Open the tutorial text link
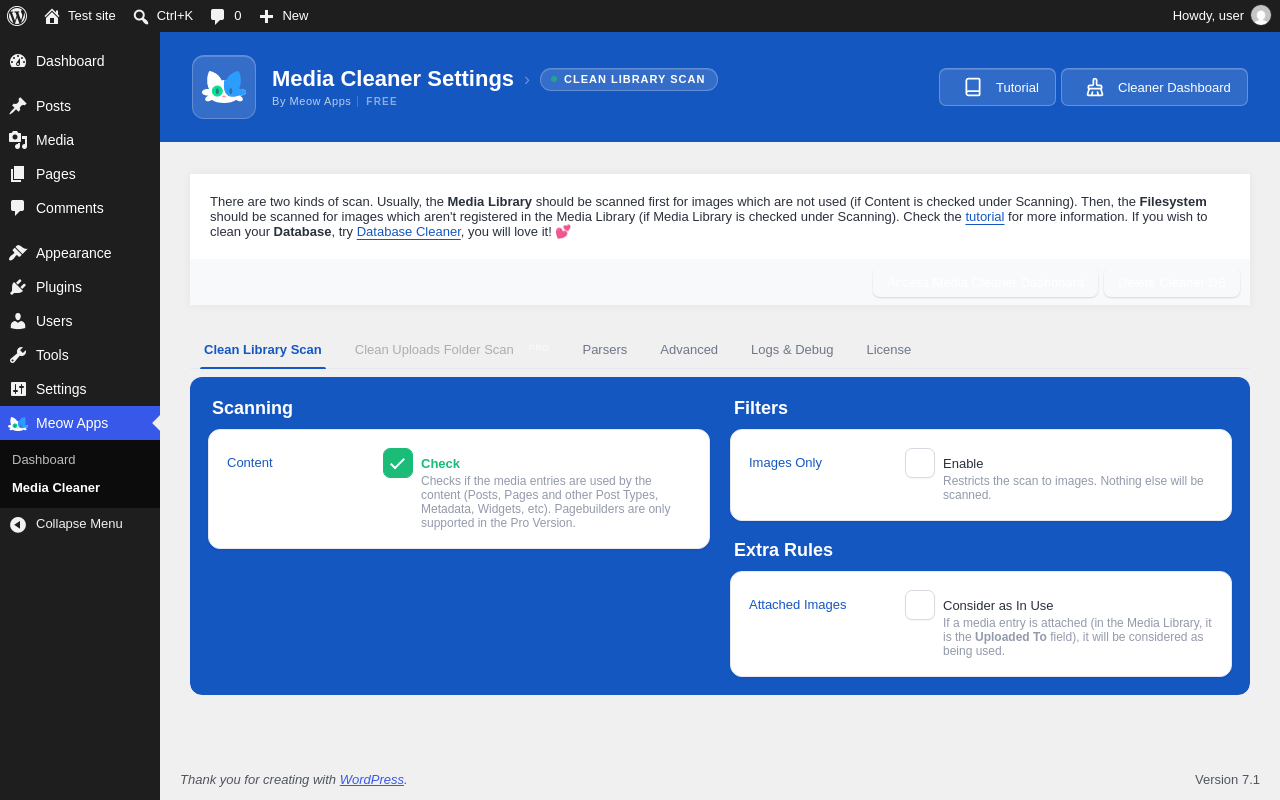The image size is (1280, 800). click(985, 216)
